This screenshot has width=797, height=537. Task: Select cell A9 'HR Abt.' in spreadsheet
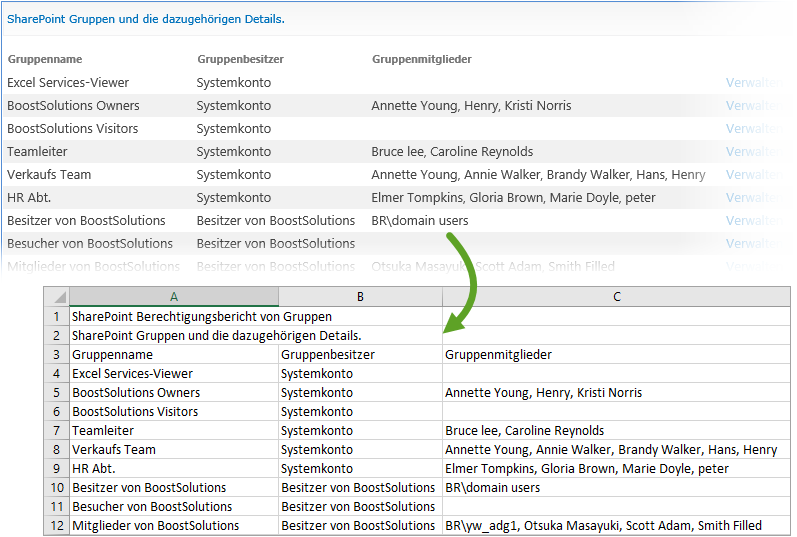[174, 468]
